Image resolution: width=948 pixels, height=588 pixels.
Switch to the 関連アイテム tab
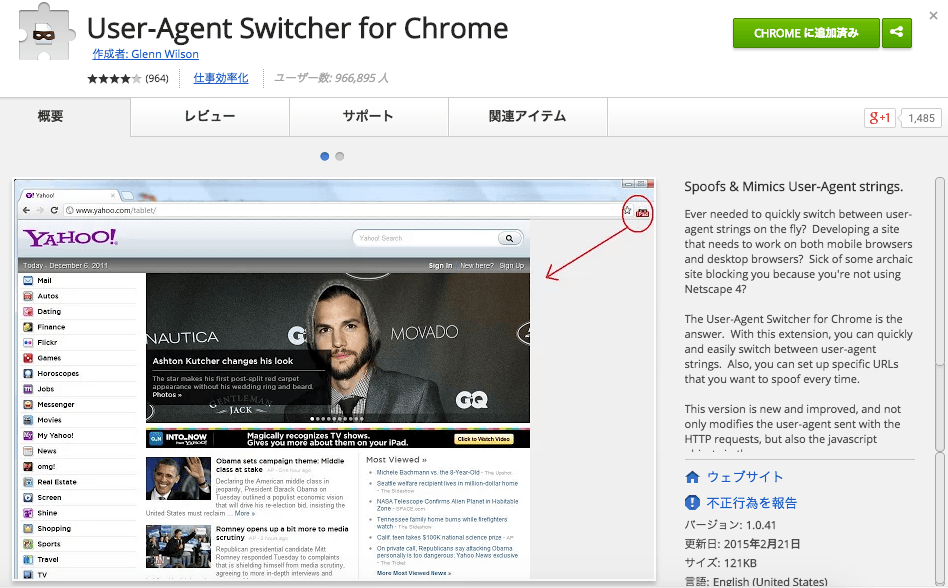click(x=528, y=116)
